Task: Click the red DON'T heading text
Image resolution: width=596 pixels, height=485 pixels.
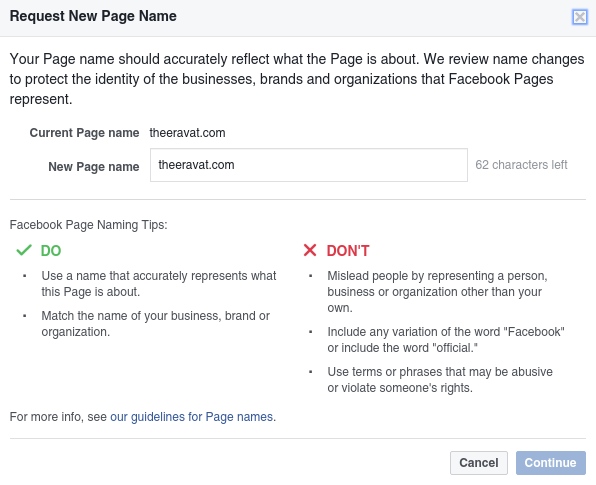Action: (348, 251)
